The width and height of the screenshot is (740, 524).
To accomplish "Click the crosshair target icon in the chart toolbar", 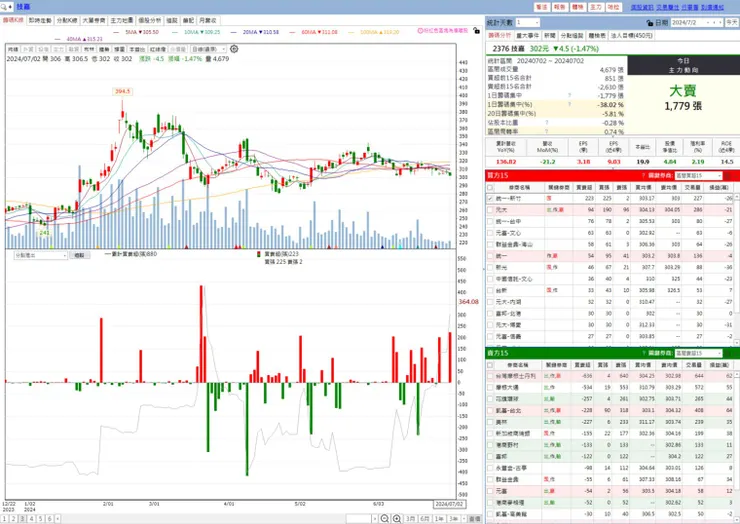I will [234, 49].
